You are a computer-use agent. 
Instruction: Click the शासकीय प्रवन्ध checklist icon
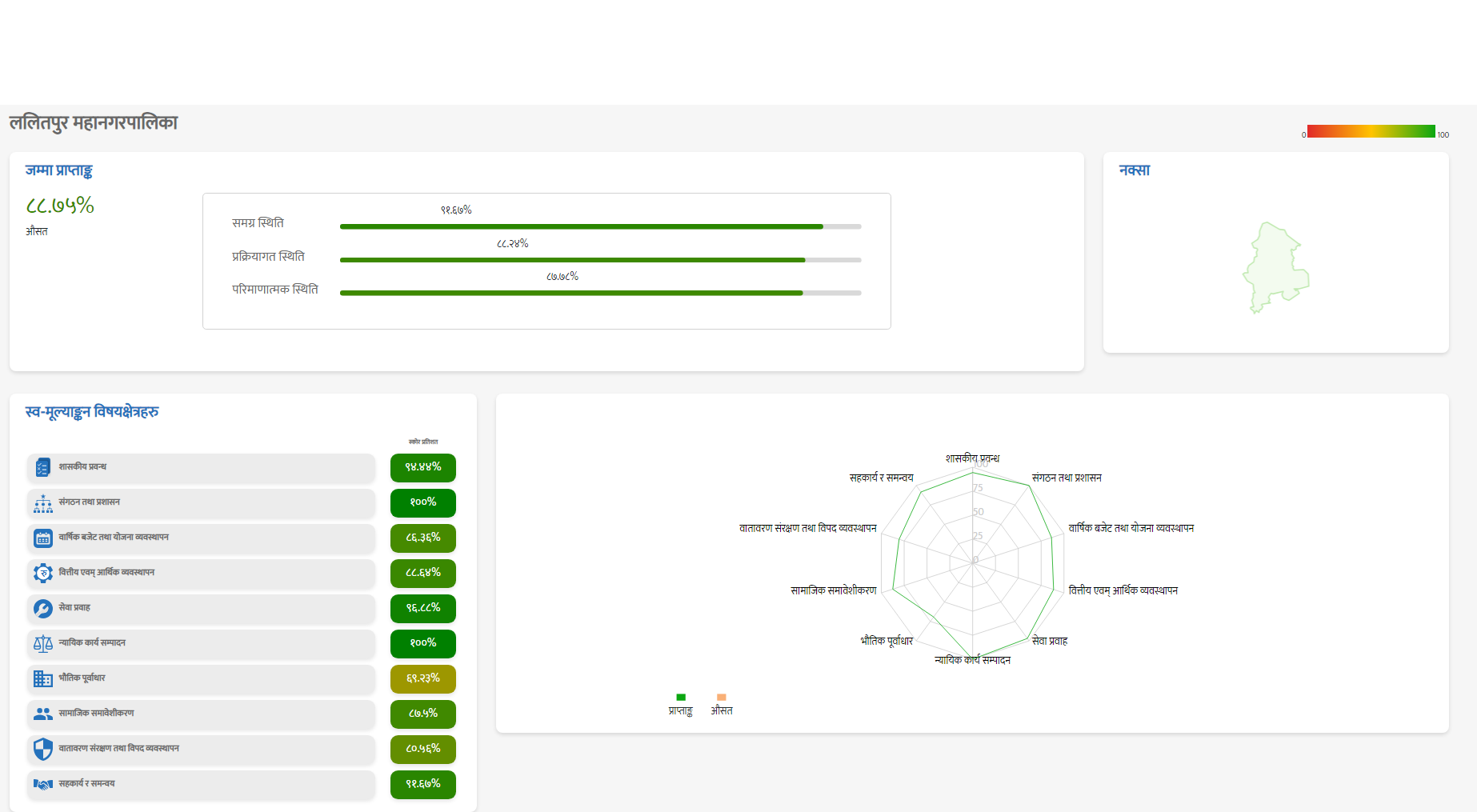coord(43,467)
